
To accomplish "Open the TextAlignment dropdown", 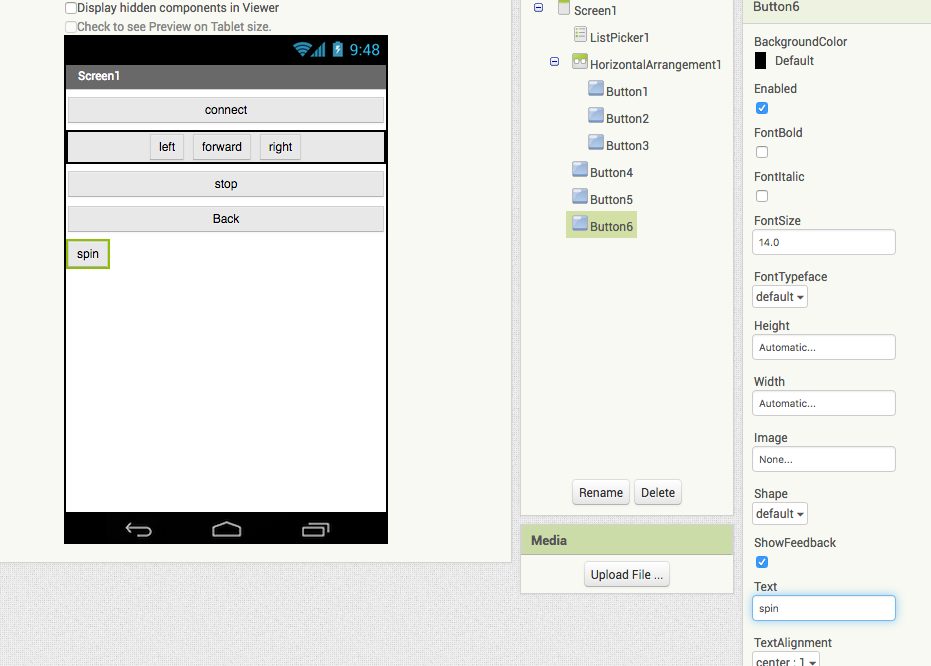I will point(786,660).
